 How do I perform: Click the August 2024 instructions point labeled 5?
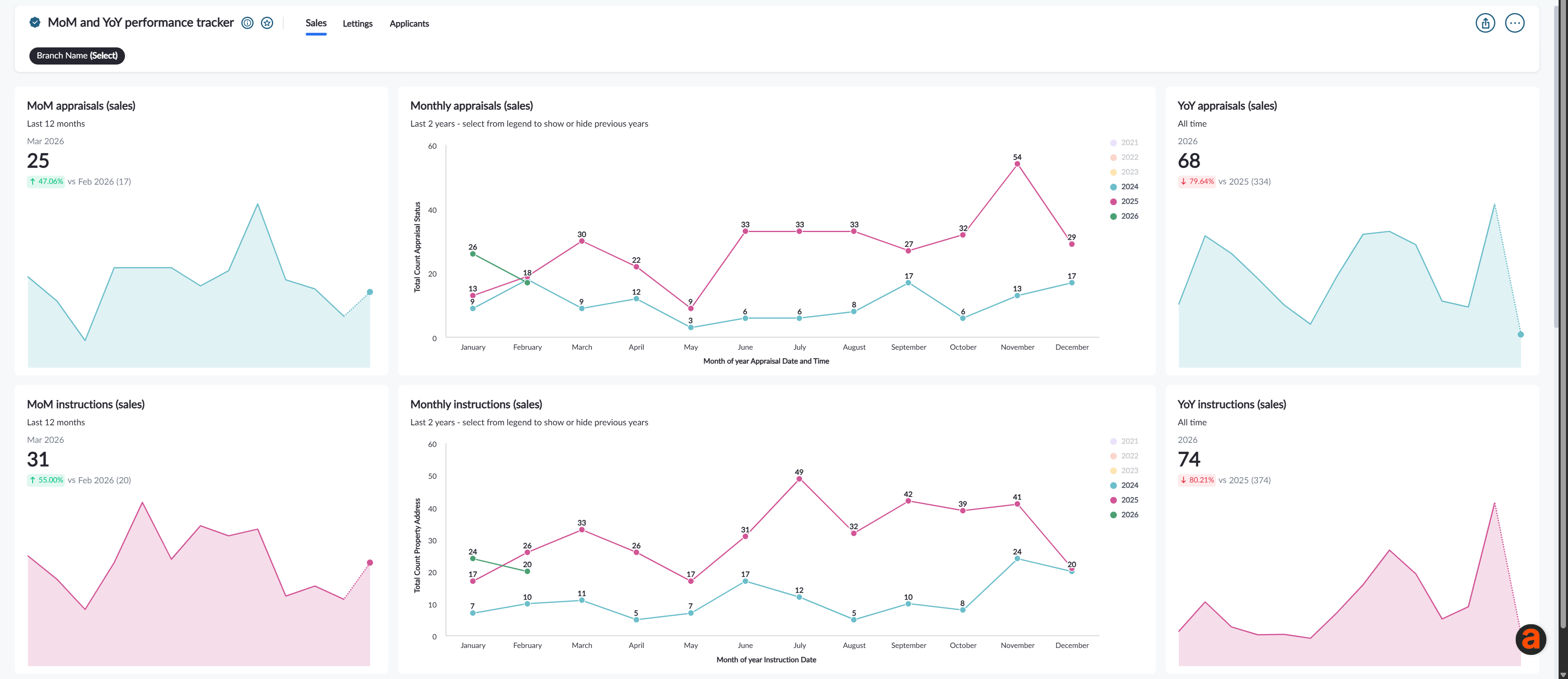[x=854, y=620]
